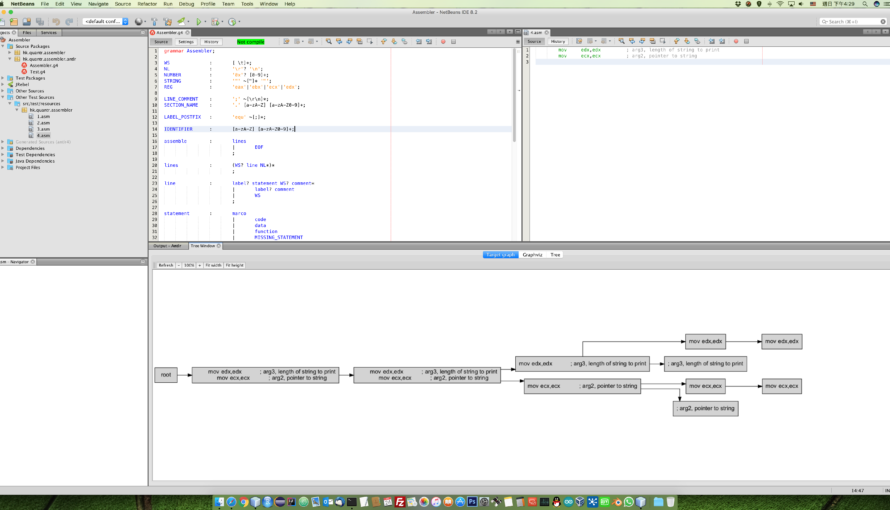Click the Wi-Fi icon in menu bar

point(780,4)
